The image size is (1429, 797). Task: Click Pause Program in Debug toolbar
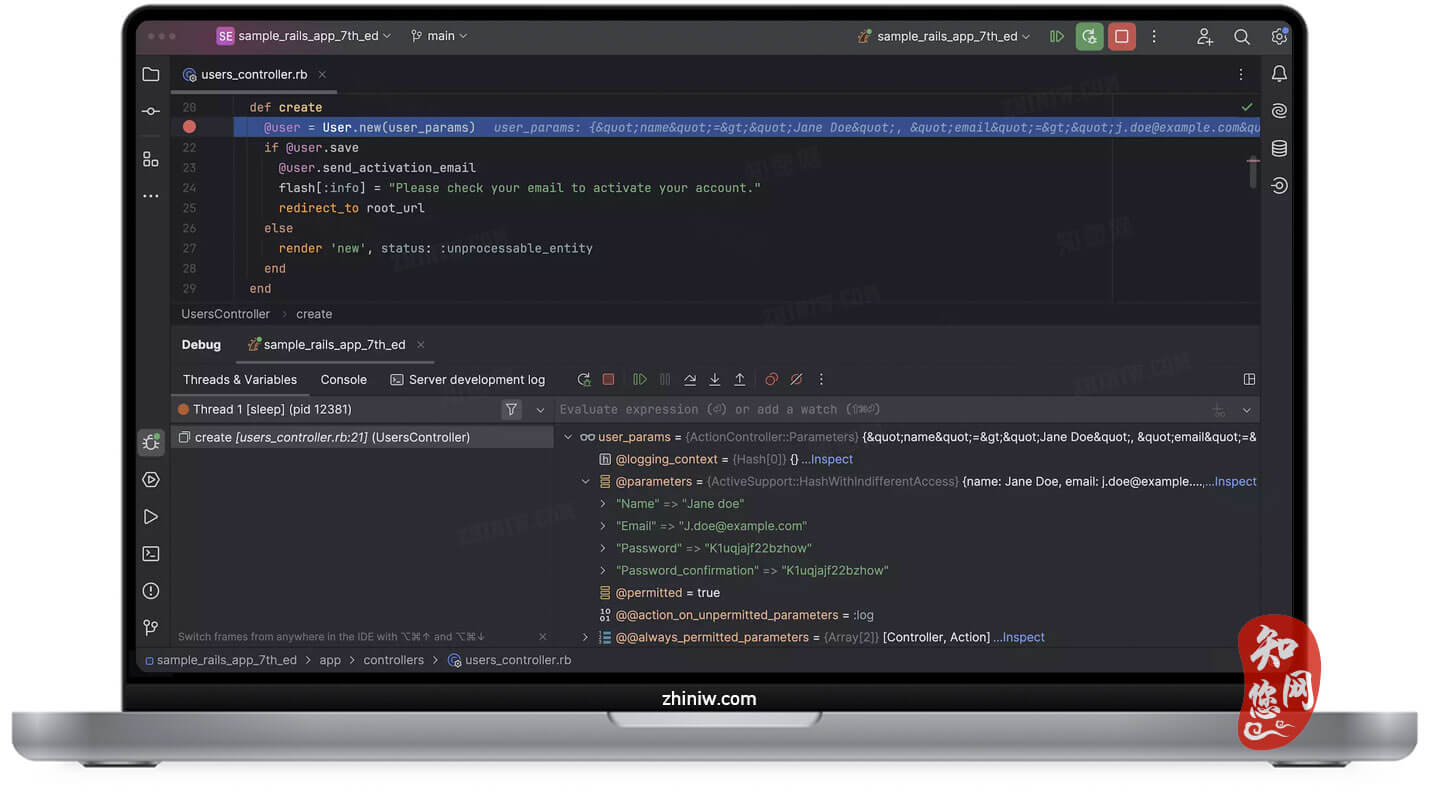click(x=665, y=380)
